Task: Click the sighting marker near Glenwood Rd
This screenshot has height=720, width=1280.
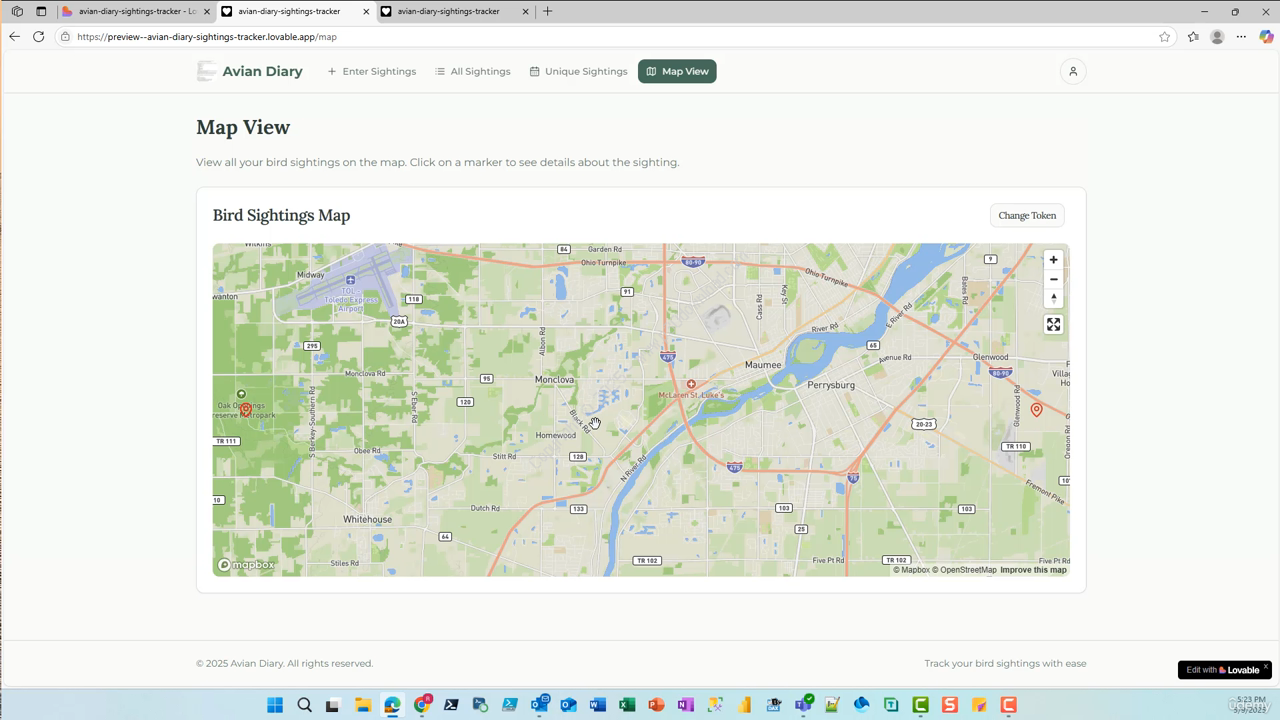Action: (1036, 409)
